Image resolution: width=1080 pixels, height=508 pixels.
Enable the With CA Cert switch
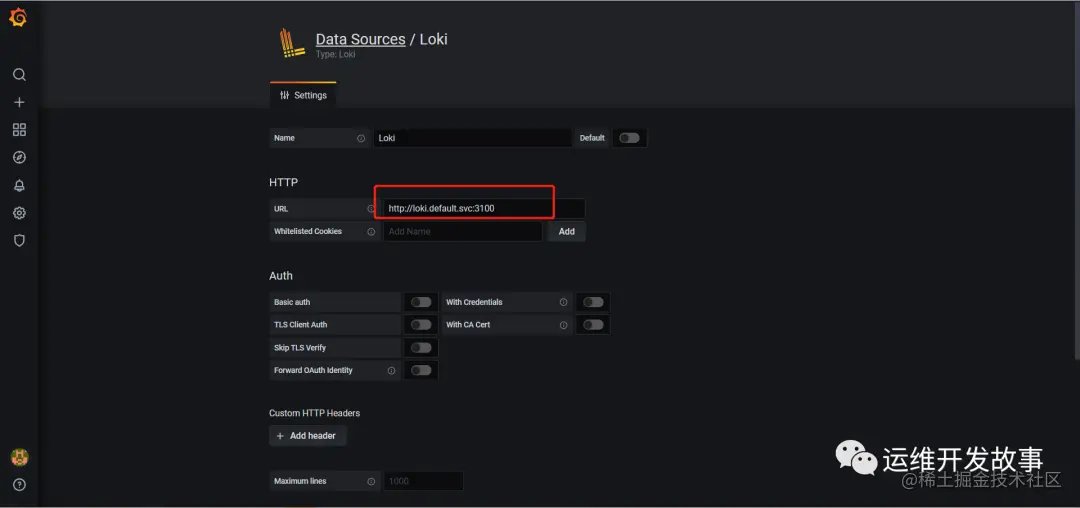click(592, 325)
